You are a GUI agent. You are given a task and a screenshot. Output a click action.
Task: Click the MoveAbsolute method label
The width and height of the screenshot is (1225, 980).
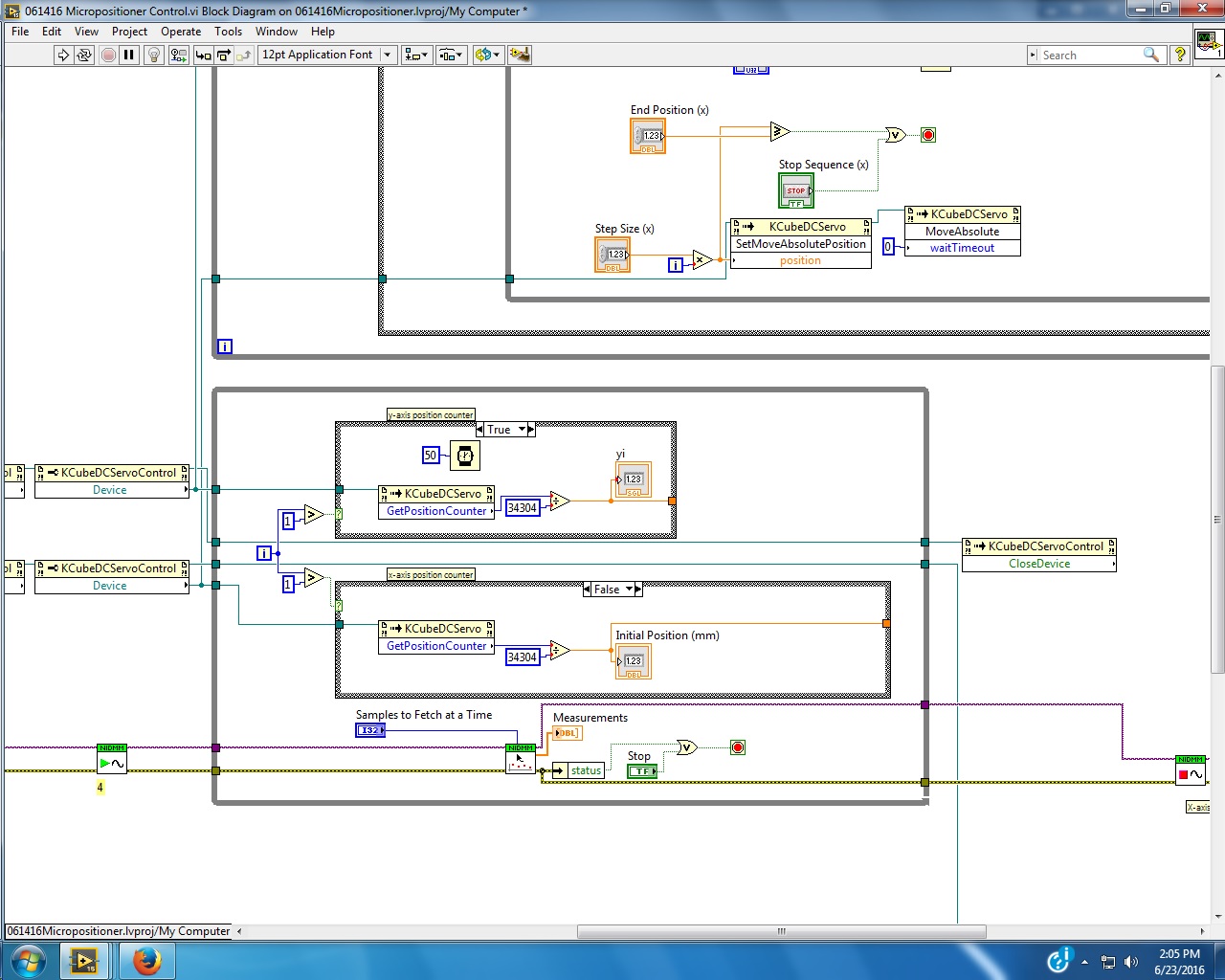pos(962,232)
